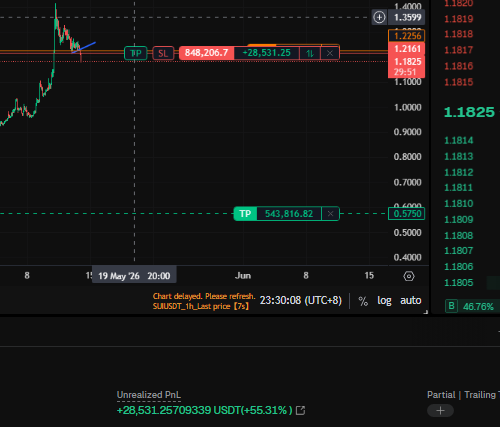Select order book bid price 1.1812
The height and width of the screenshot is (427, 500).
(459, 172)
